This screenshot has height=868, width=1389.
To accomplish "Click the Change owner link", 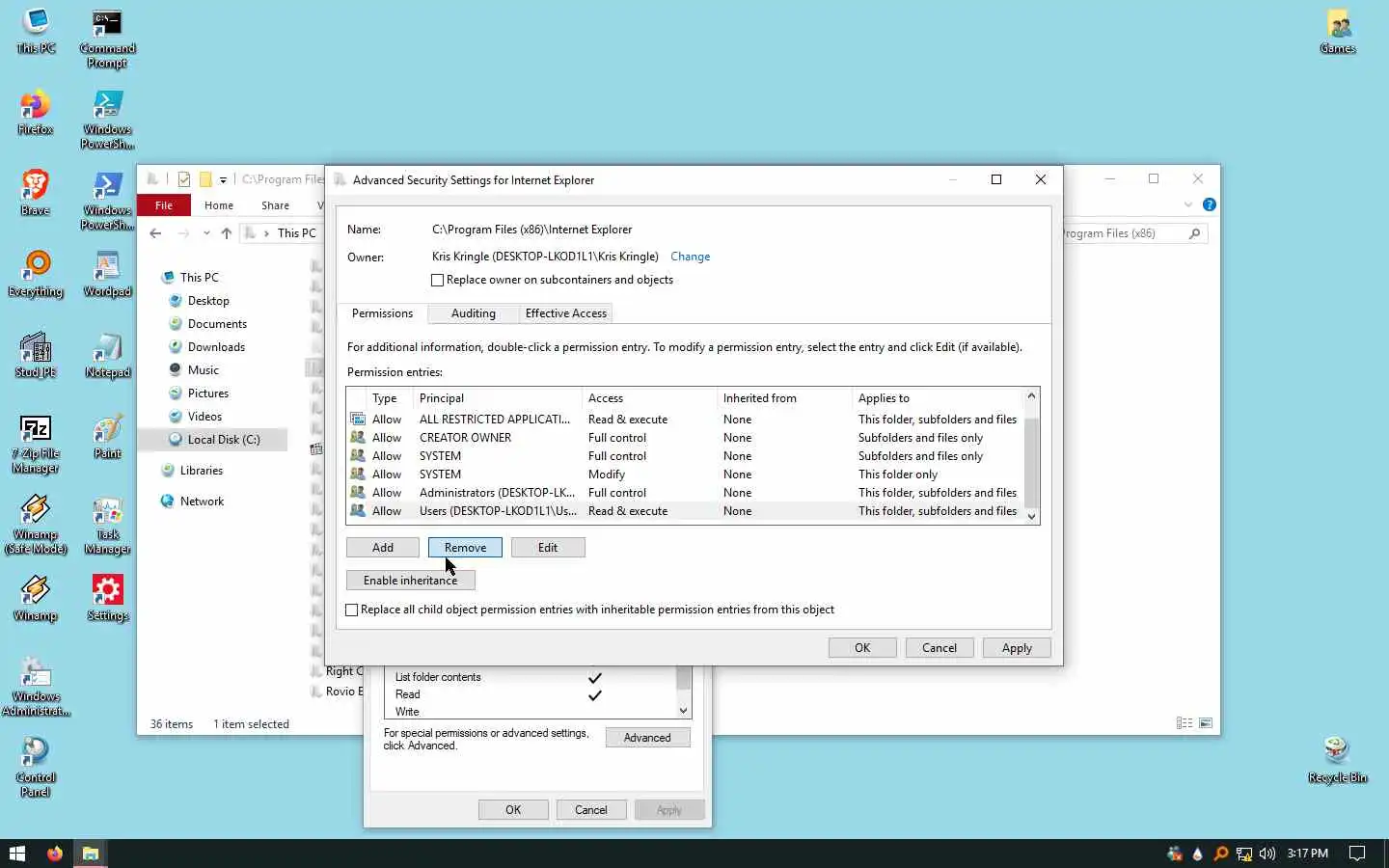I will point(690,257).
